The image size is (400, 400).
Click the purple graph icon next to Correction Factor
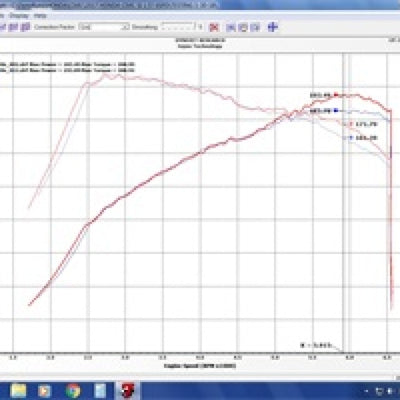pos(26,27)
